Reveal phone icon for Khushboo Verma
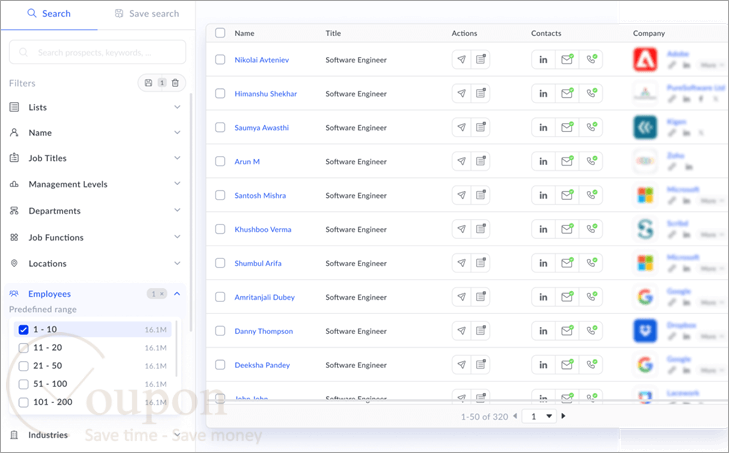Screen dimensions: 729x453 (x=591, y=229)
